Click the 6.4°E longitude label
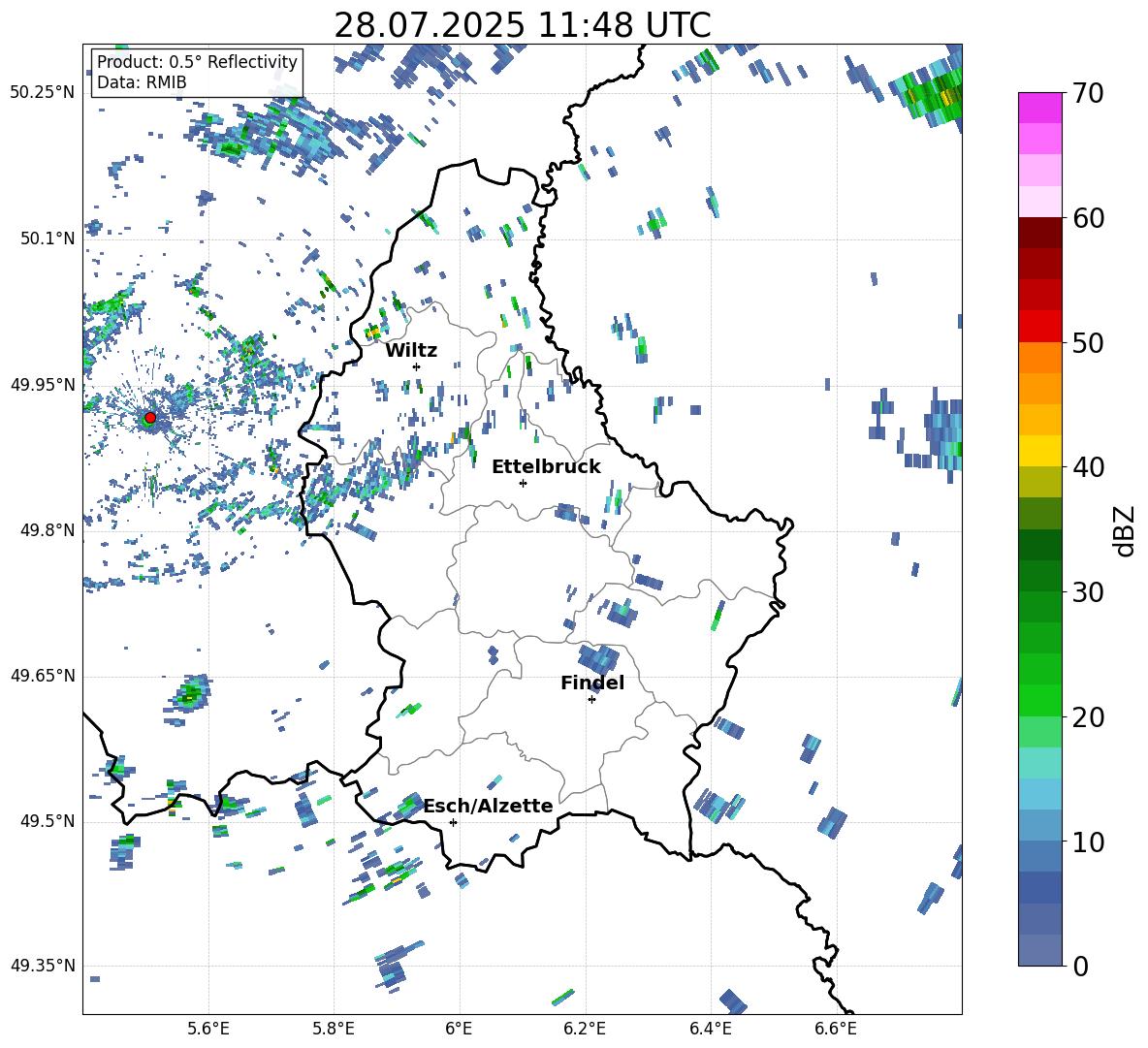Screen dimensions: 1148x1048 pos(710,1029)
